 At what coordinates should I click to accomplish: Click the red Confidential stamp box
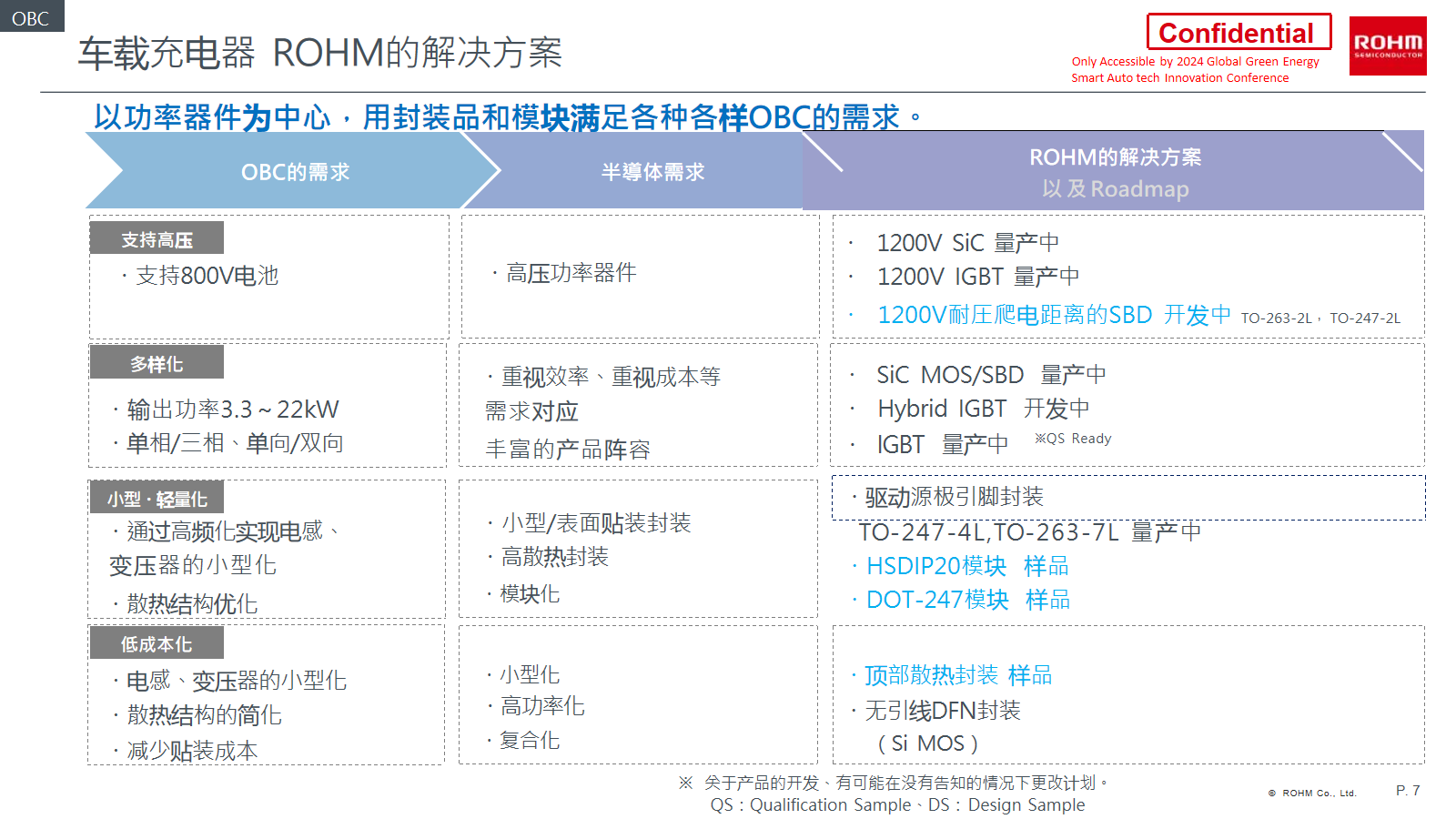[1238, 33]
